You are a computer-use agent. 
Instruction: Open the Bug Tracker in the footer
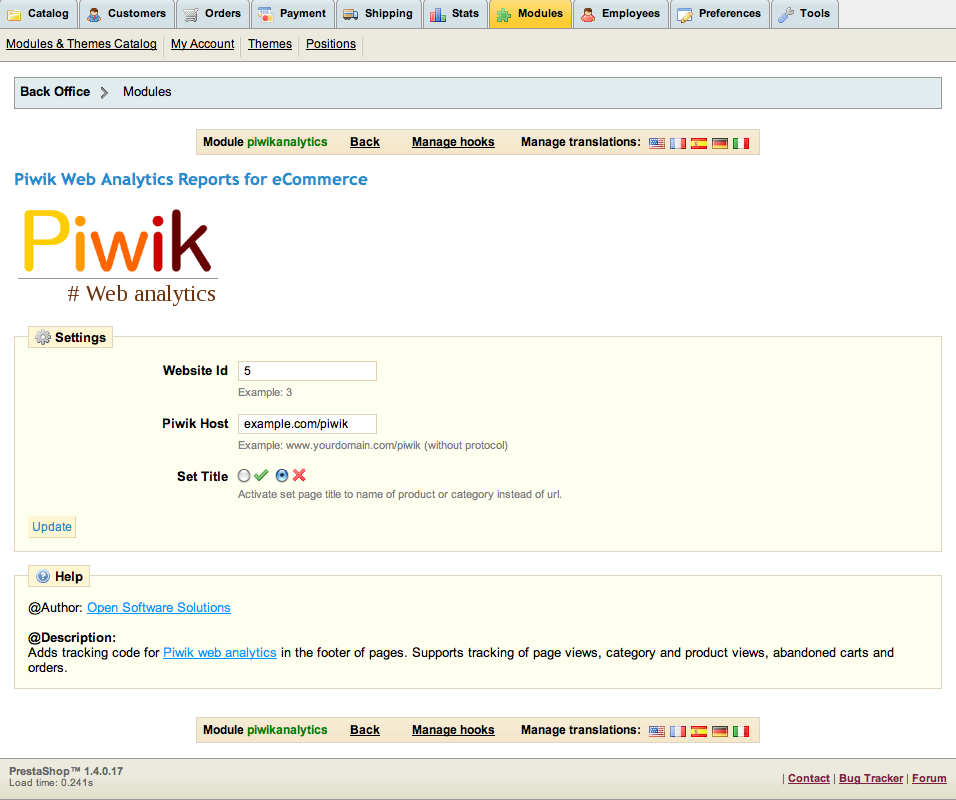click(x=870, y=778)
